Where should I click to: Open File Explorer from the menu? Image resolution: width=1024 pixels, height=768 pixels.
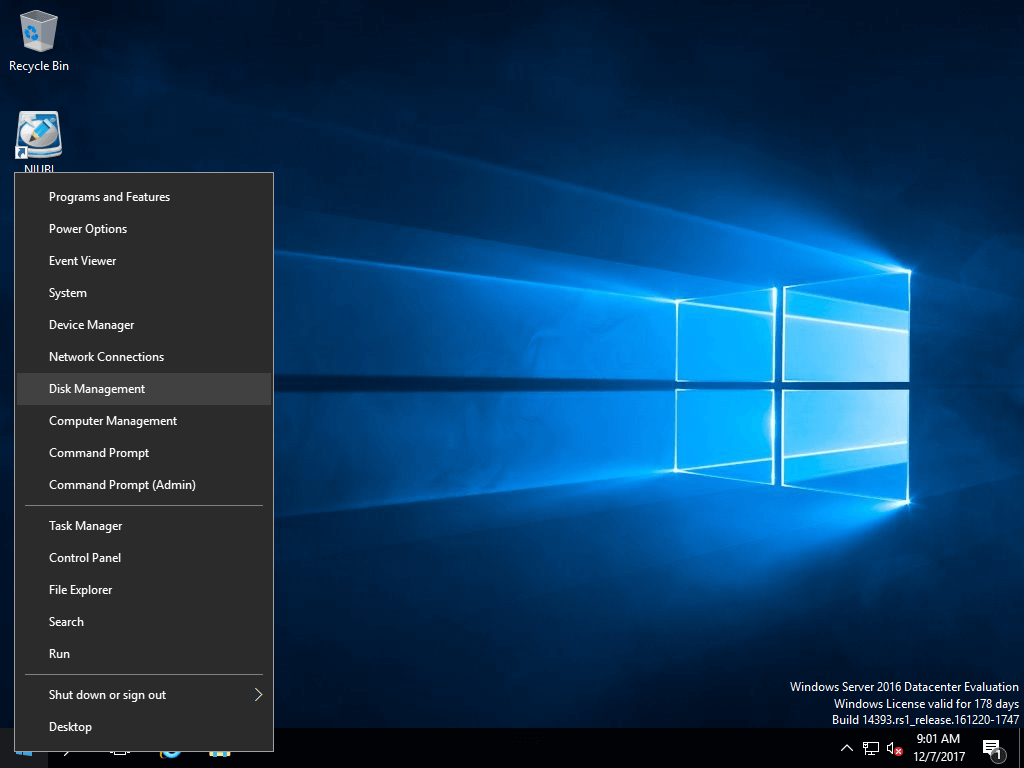coord(144,590)
